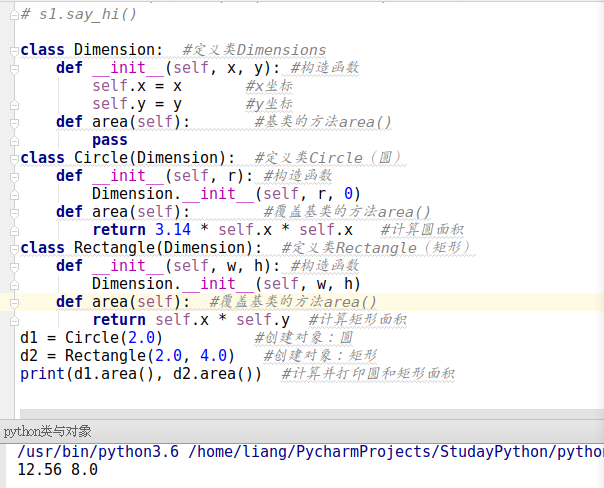Click the comment #创建对象：圆
Viewport: 604px width, 488px height.
pos(304,338)
